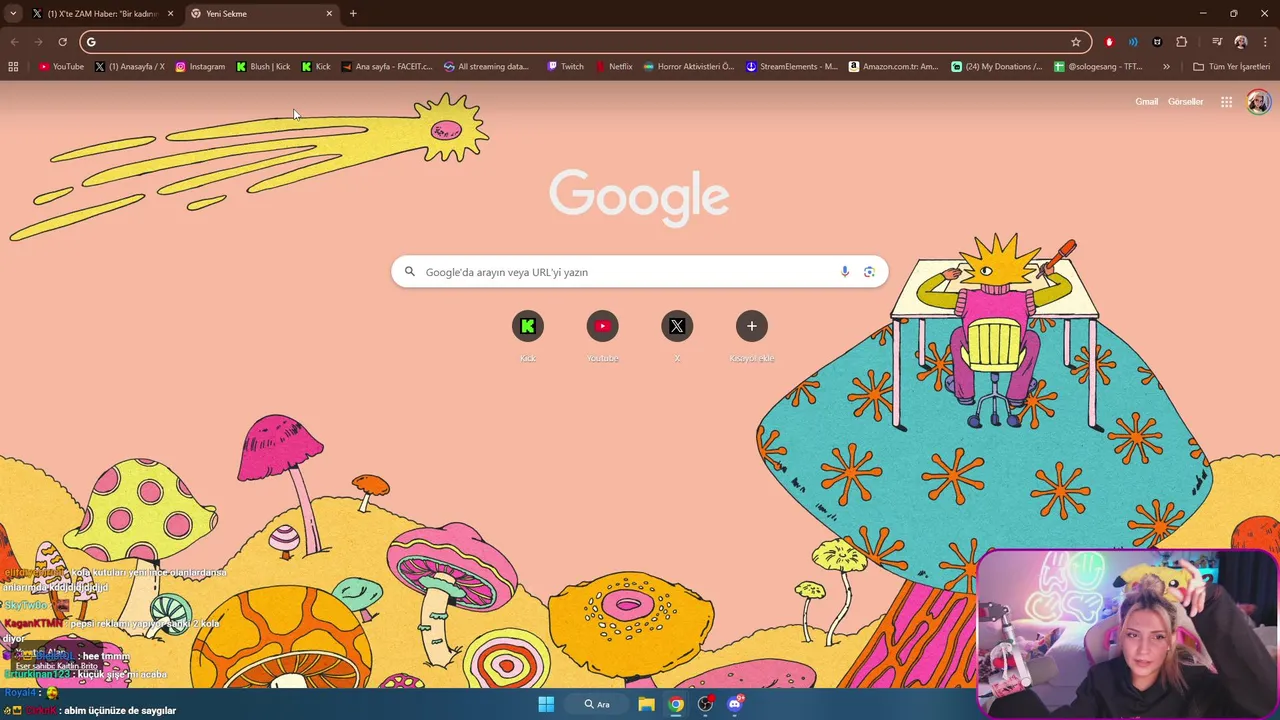Open the YouTube bookmark
This screenshot has width=1280, height=720.
tap(61, 67)
